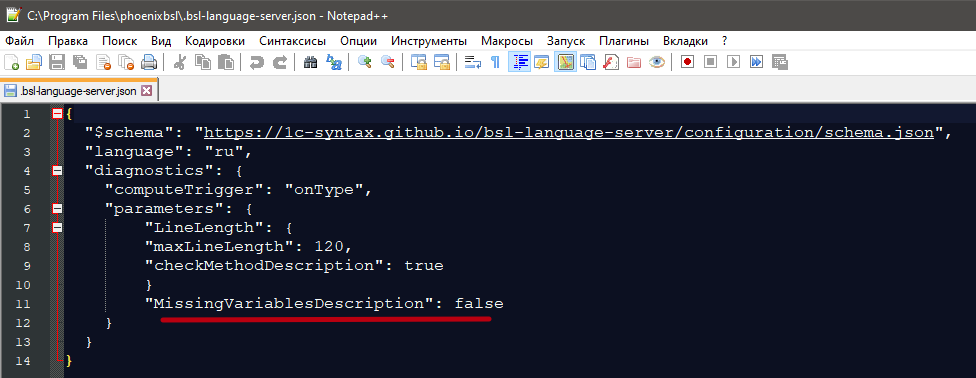Open the Инструменты menu
This screenshot has width=976, height=378.
coord(429,41)
